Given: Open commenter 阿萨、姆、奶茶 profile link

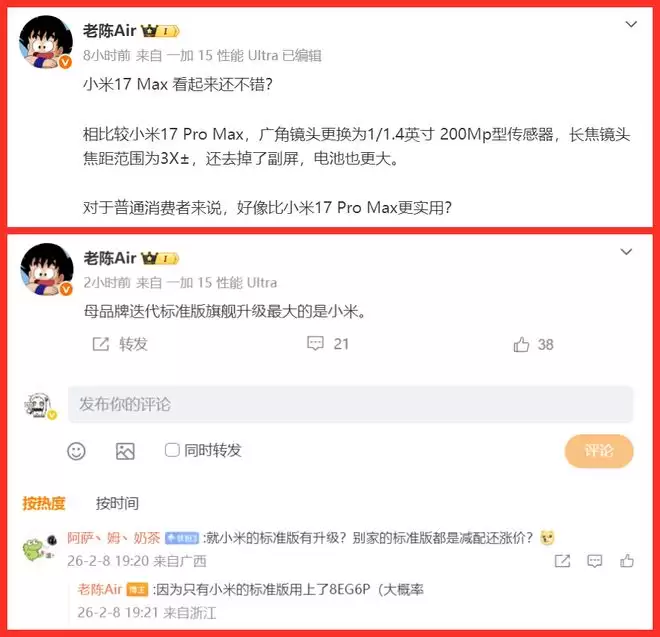Looking at the screenshot, I should click(114, 538).
